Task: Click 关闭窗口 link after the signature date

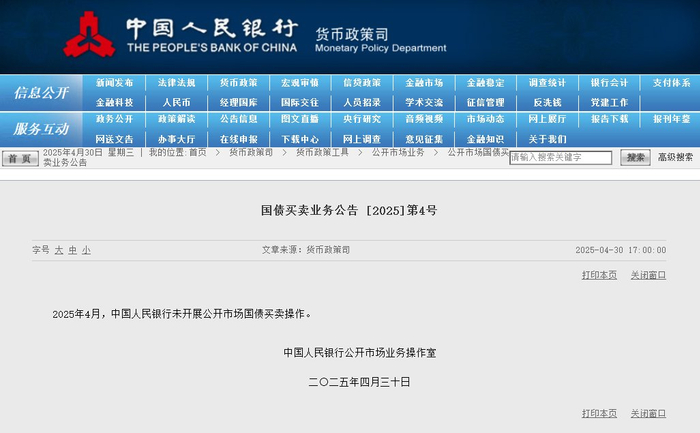Action: [648, 413]
